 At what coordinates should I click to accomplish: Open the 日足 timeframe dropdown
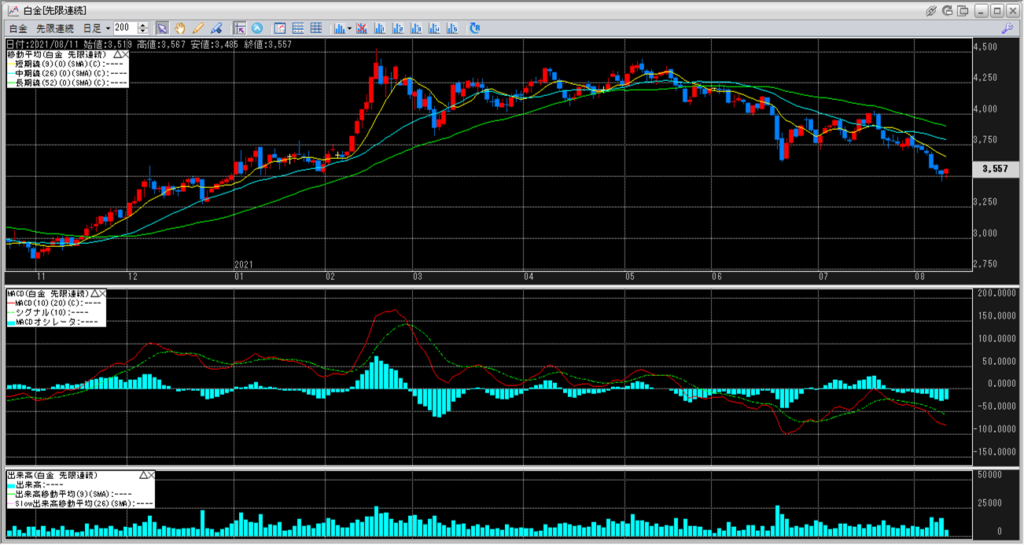(x=96, y=28)
